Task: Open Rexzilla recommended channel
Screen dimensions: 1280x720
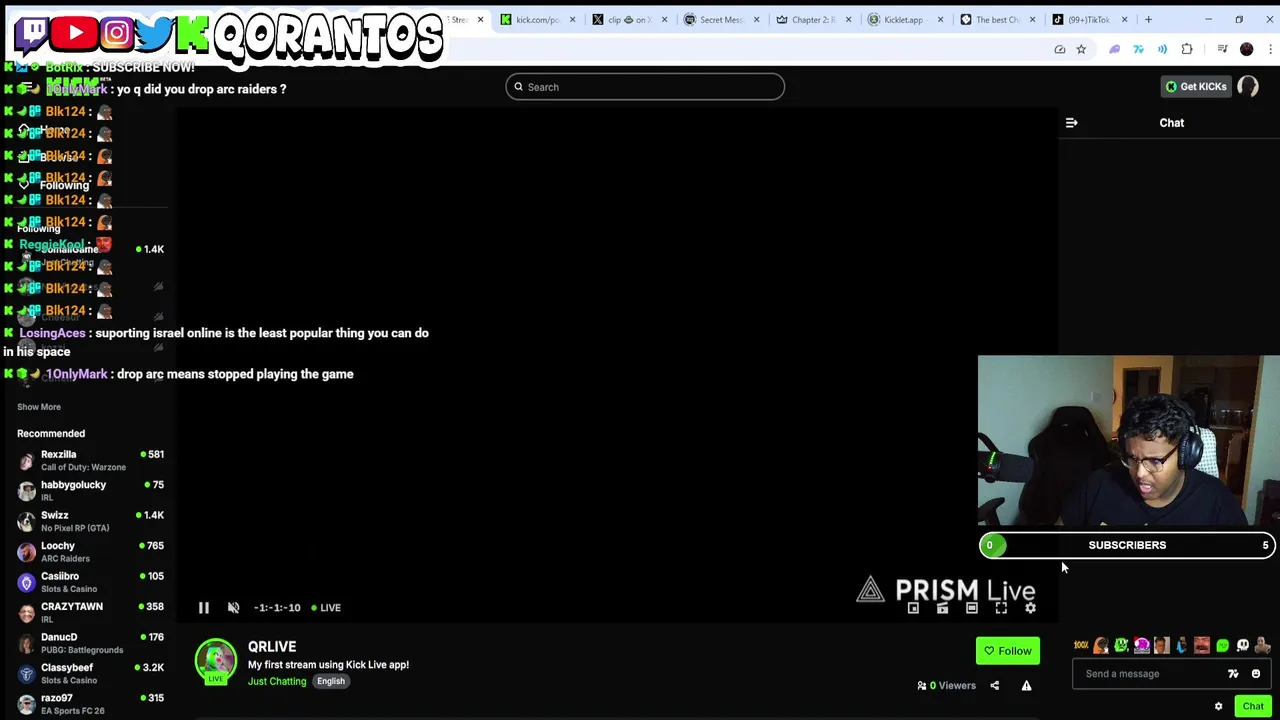Action: [90, 460]
